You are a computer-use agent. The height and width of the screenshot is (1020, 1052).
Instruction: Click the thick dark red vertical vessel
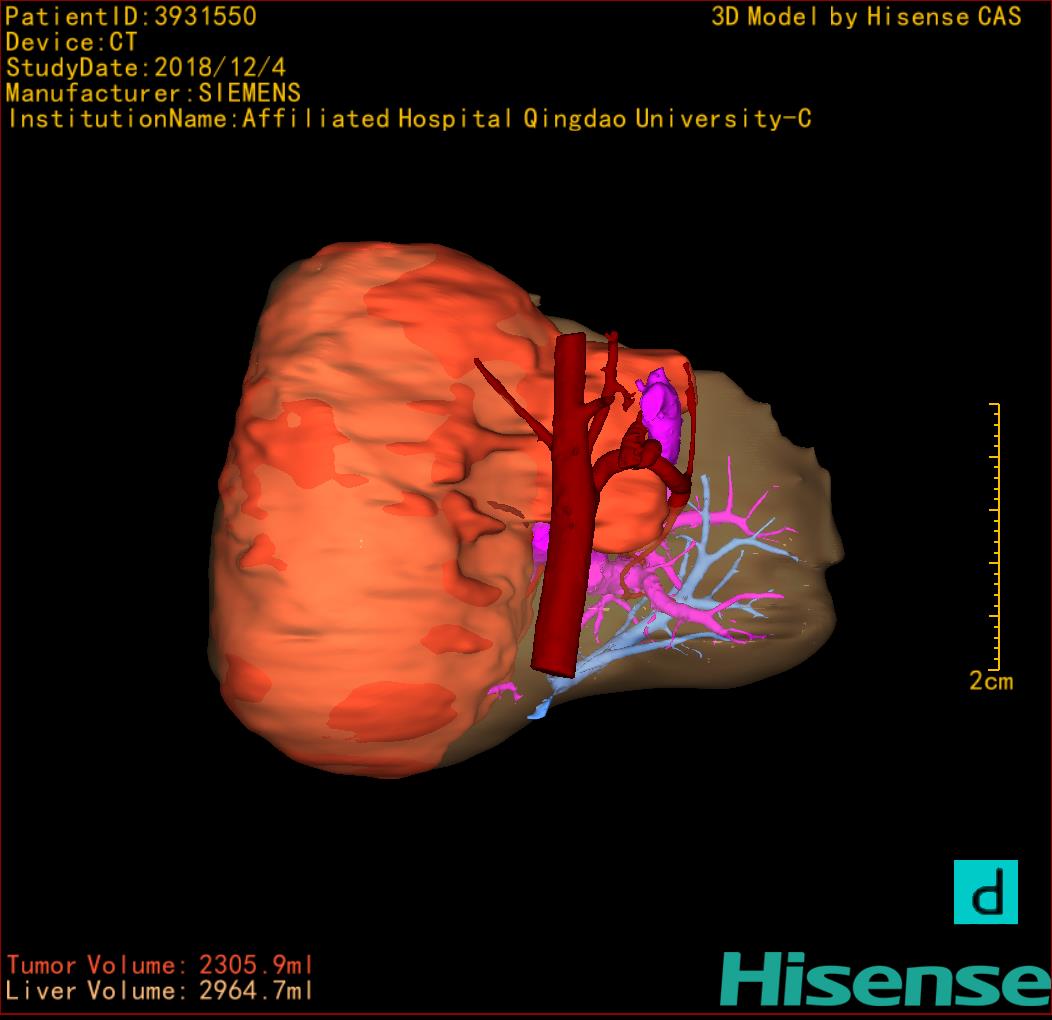point(563,520)
